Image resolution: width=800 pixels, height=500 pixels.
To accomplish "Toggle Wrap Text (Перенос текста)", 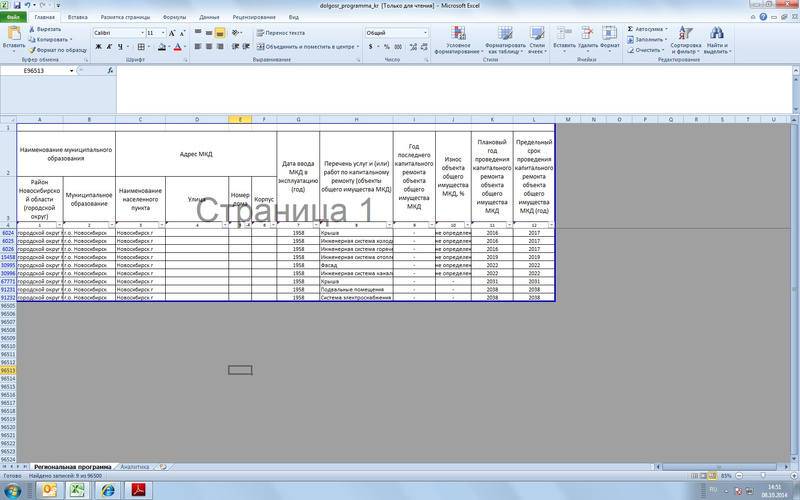I will coord(282,33).
